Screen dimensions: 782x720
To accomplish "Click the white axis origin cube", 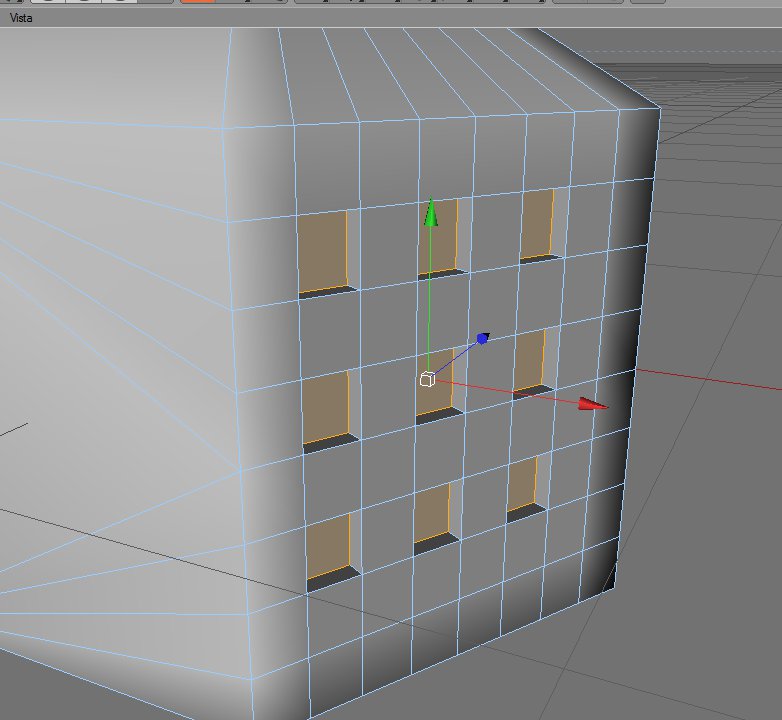I will (427, 380).
